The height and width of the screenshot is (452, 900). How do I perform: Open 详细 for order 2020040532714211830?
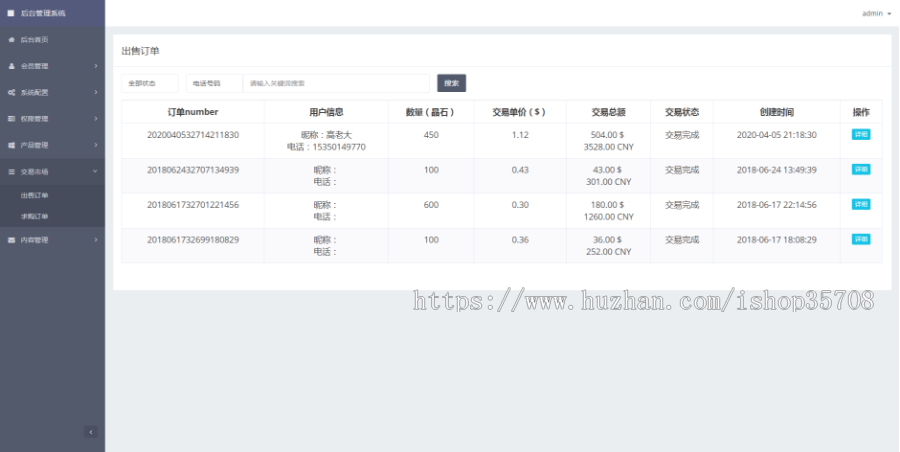tap(861, 134)
